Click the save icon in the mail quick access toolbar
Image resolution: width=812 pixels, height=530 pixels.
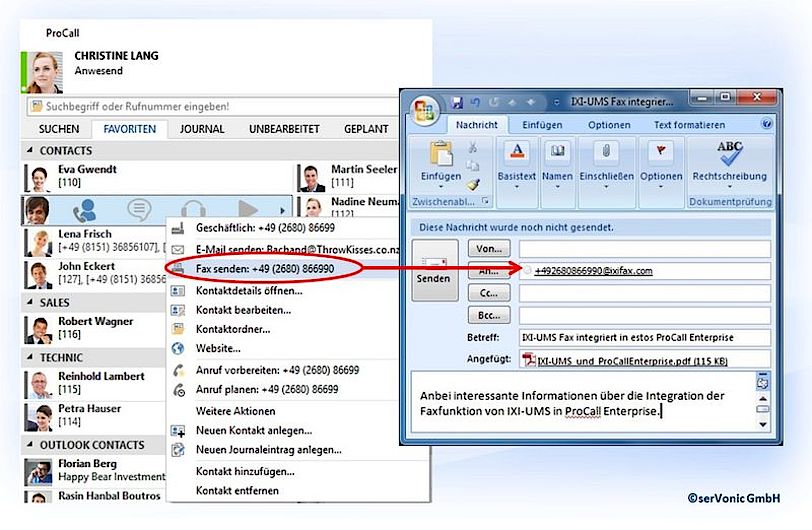pos(457,103)
